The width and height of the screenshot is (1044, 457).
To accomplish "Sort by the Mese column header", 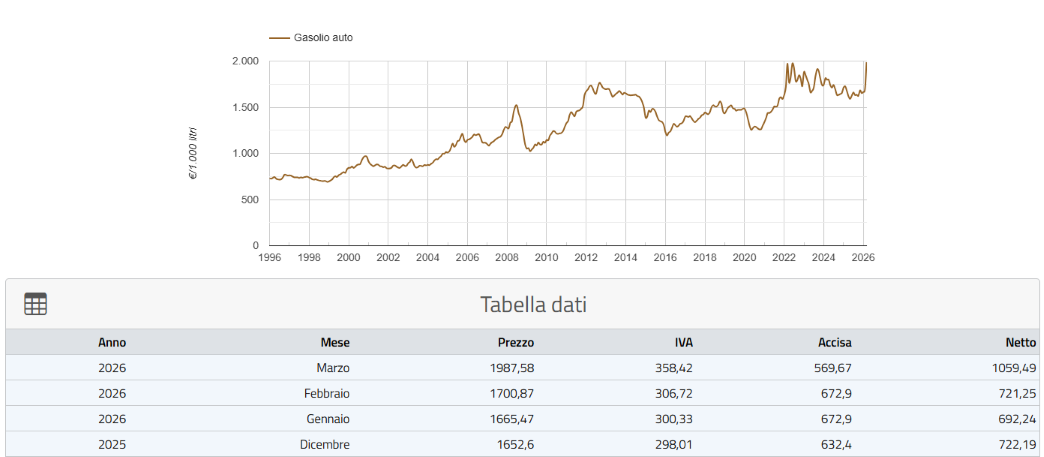I will point(335,343).
